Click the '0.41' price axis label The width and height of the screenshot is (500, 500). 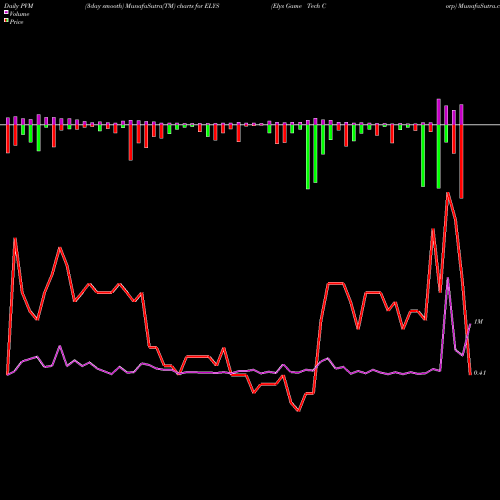480,373
